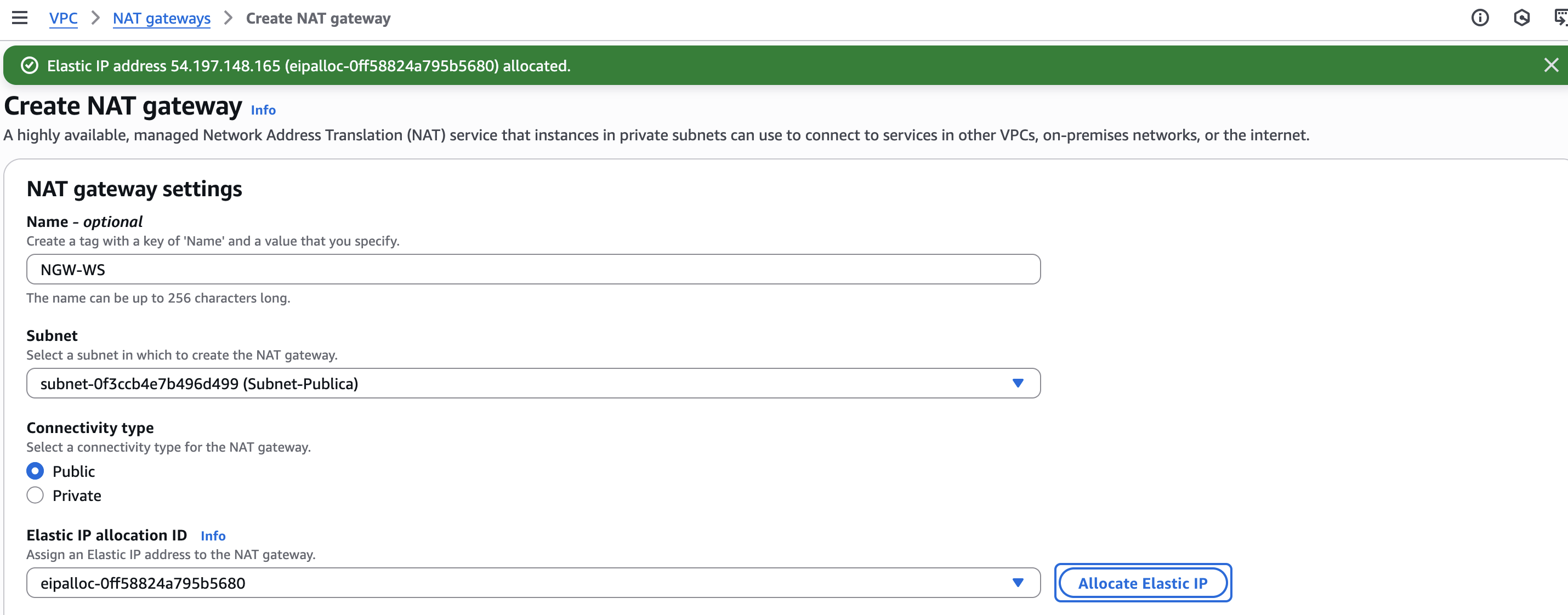The width and height of the screenshot is (1568, 615).
Task: Click the Create NAT gateway breadcrumb
Action: click(x=318, y=18)
